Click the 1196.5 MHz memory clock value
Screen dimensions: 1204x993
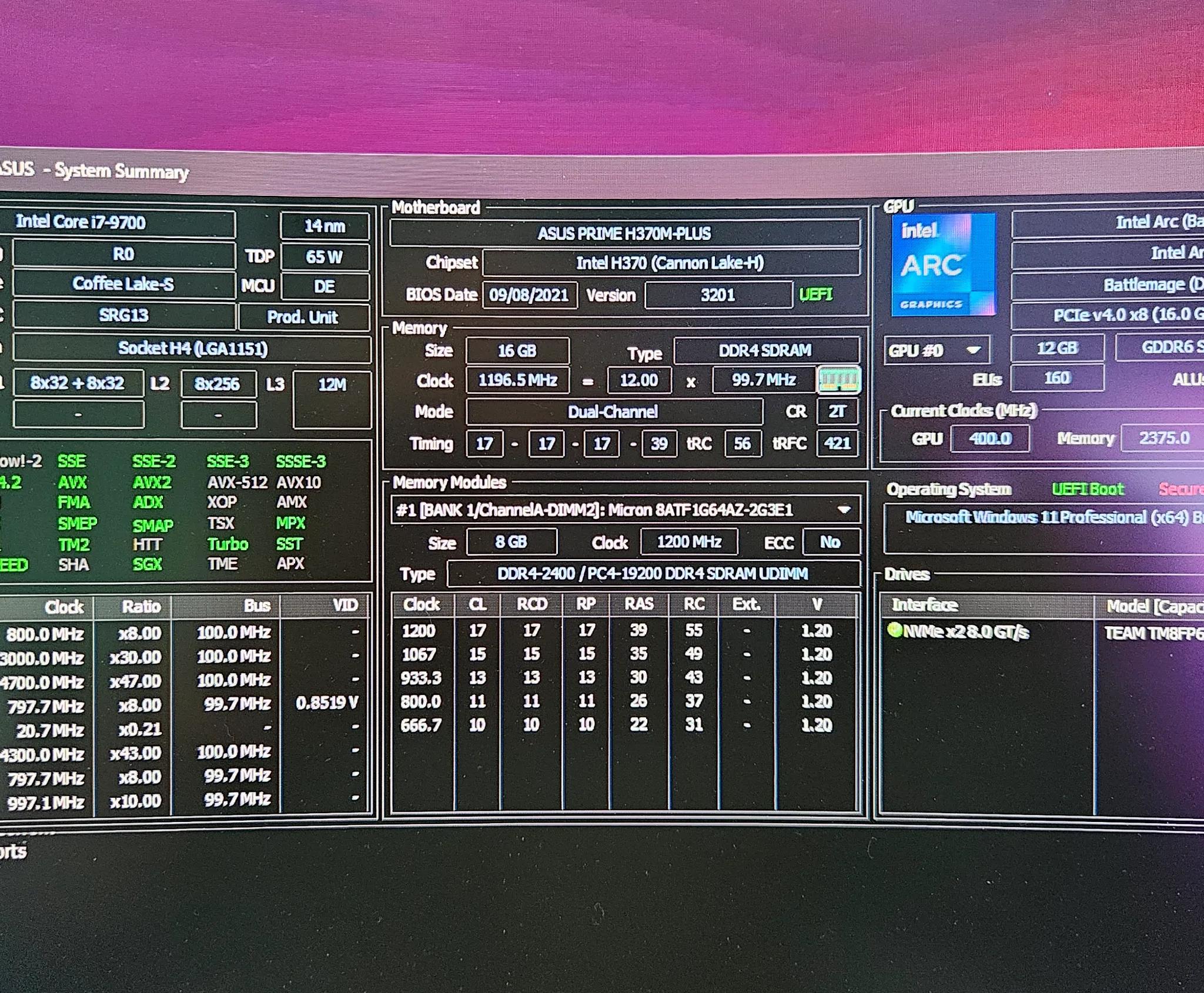(517, 380)
